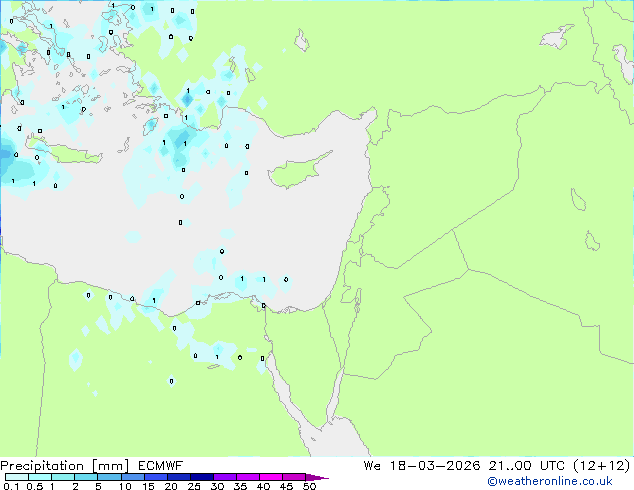The width and height of the screenshot is (634, 490).
Task: Open the weatheronline.co.uk copyright link
Action: point(550,481)
